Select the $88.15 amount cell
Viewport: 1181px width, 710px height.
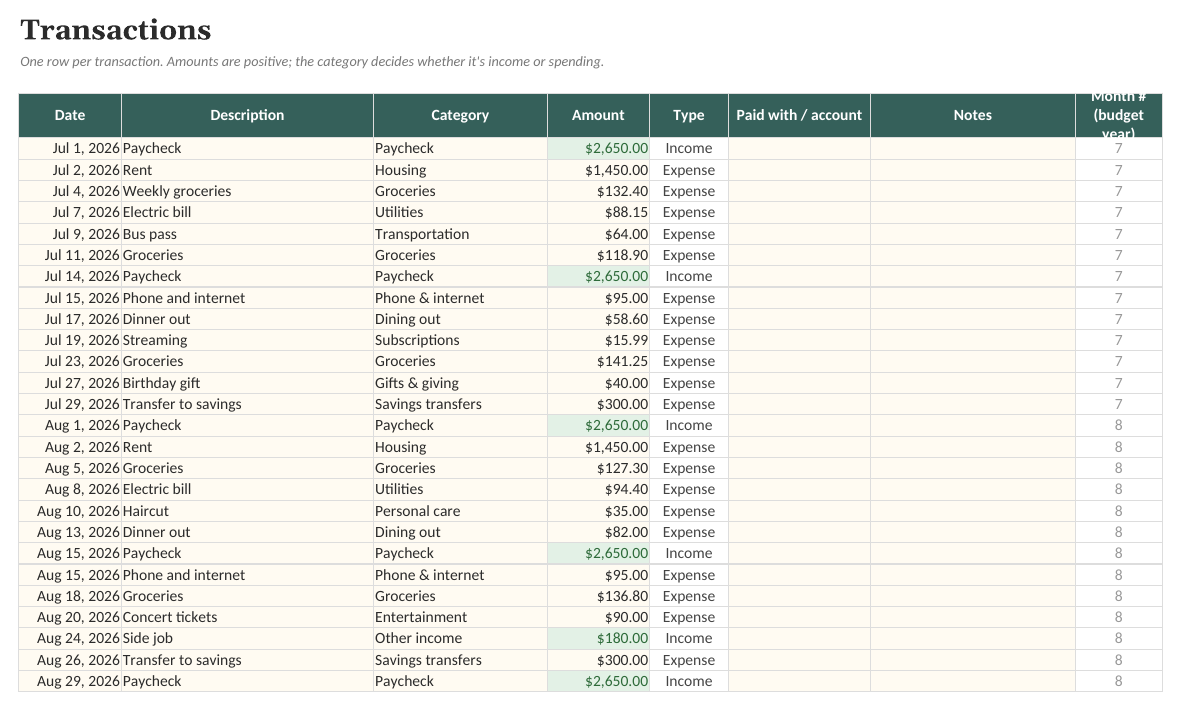coord(598,212)
